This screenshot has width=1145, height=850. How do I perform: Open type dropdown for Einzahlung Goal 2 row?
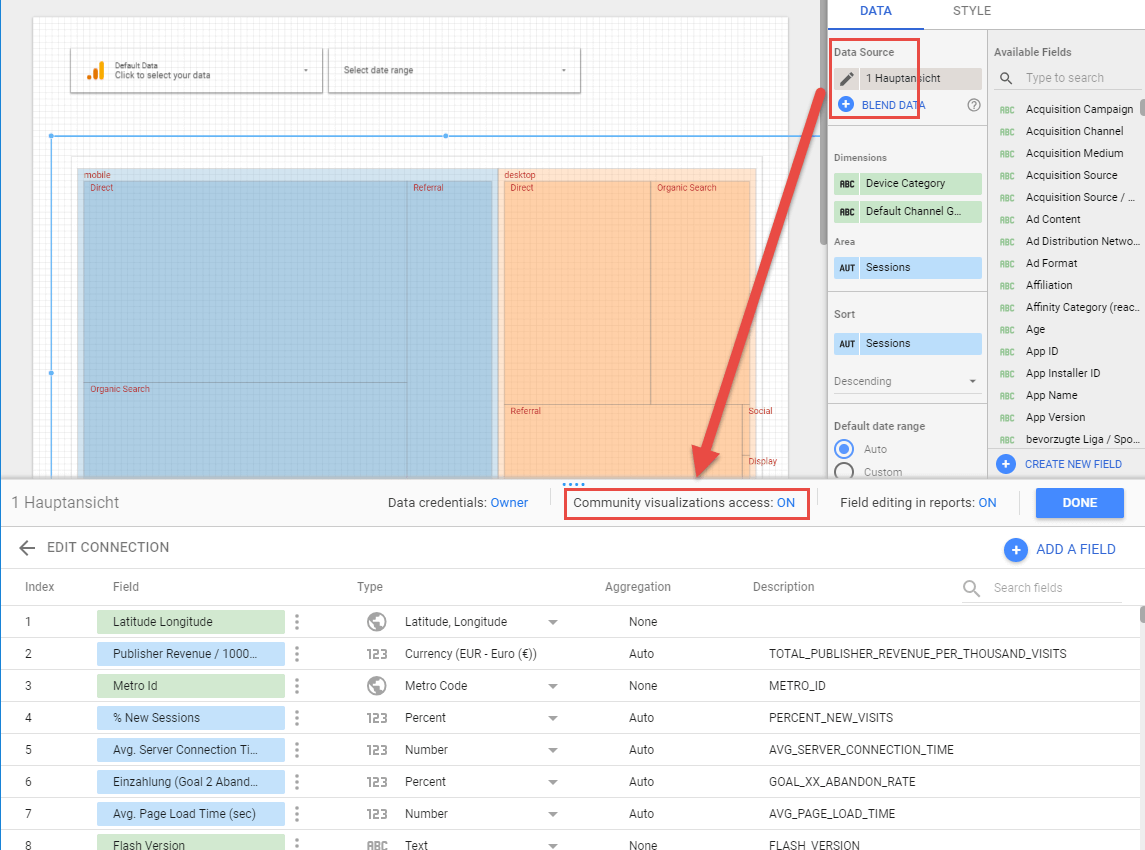[553, 782]
